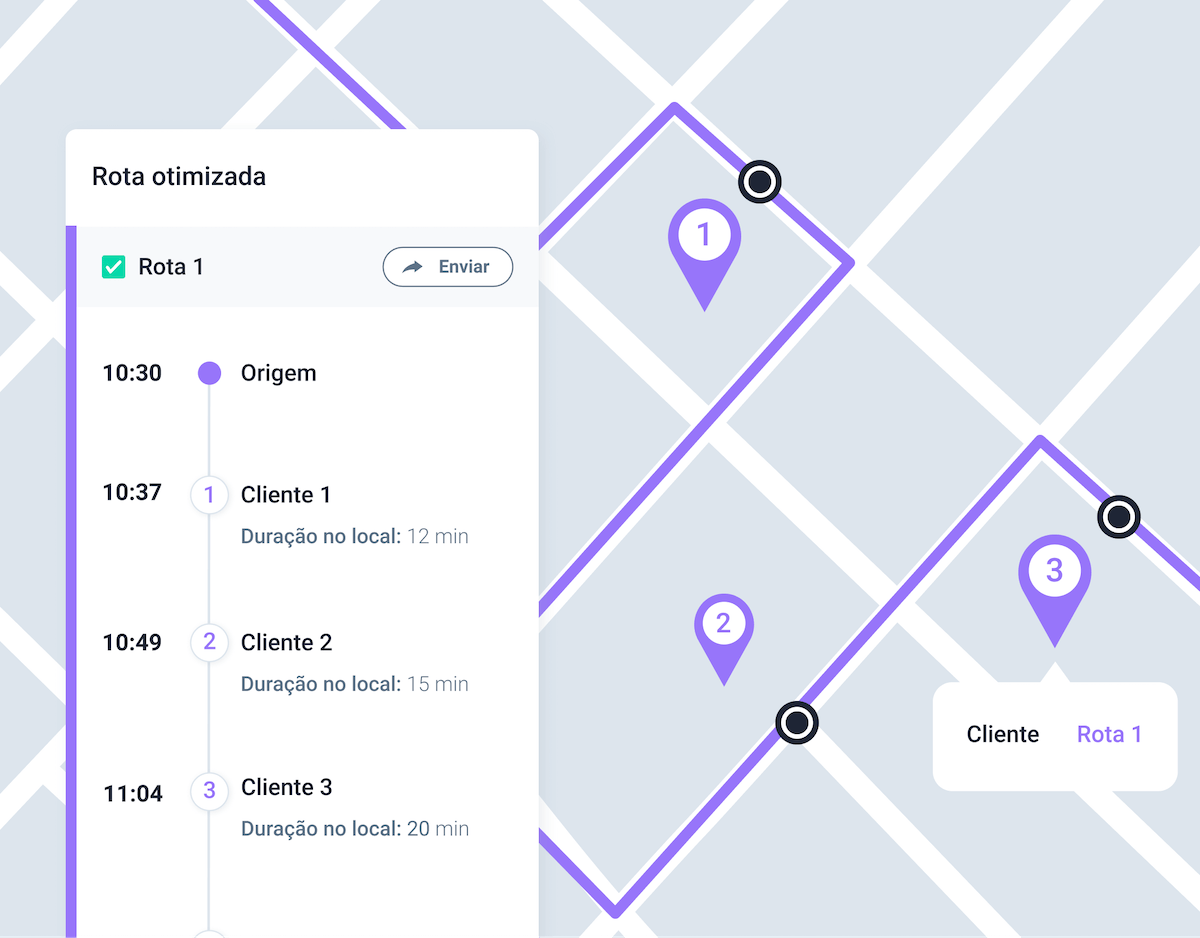Select route waypoint dot near pin 1

pyautogui.click(x=760, y=182)
